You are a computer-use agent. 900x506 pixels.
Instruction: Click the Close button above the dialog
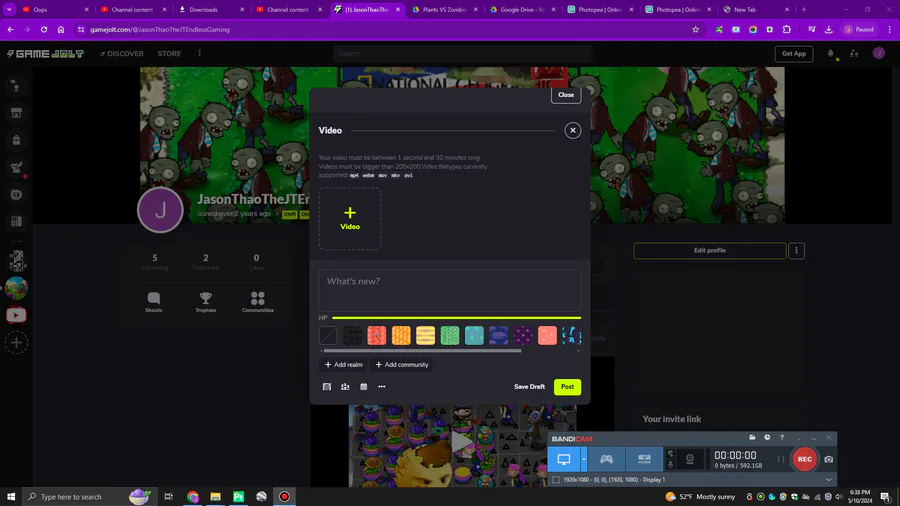(x=565, y=95)
